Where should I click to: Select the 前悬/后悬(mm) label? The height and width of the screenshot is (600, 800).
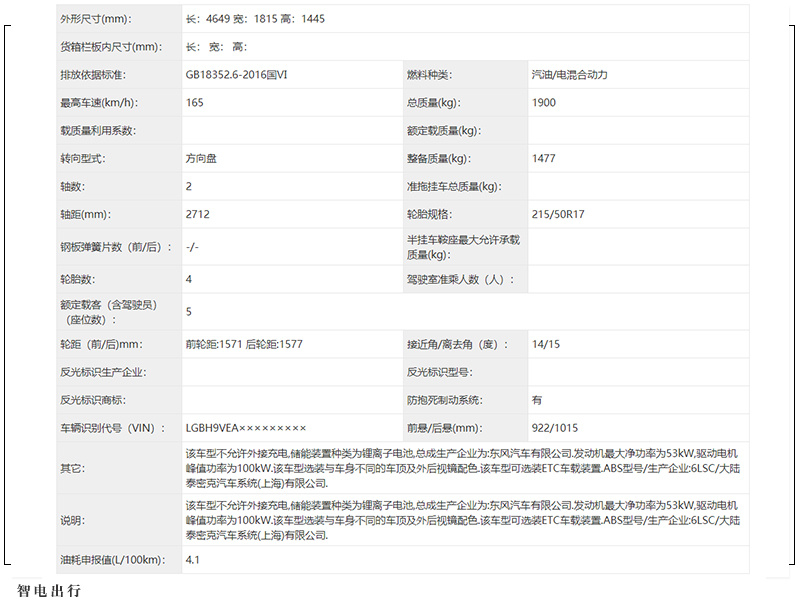coord(444,428)
